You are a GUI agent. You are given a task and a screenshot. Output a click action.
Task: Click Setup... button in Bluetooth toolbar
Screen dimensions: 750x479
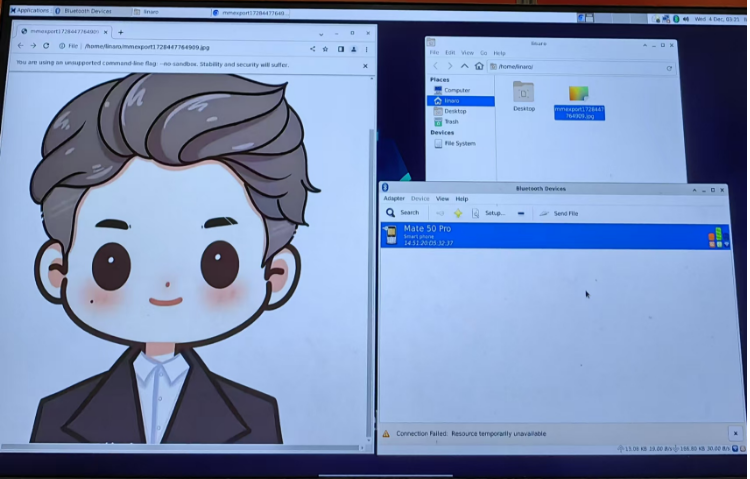click(x=494, y=213)
